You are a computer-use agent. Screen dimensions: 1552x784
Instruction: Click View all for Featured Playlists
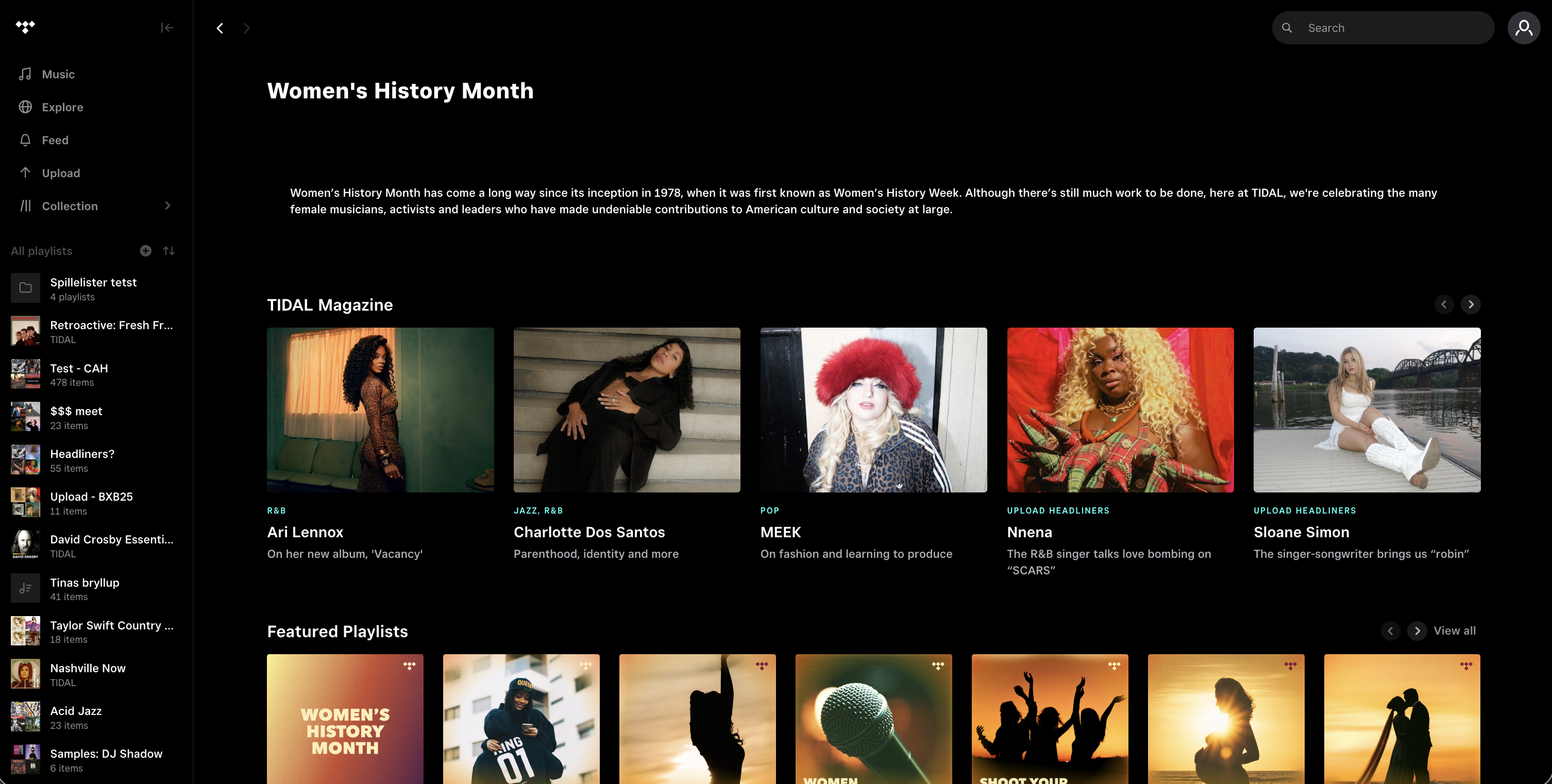[x=1455, y=630]
